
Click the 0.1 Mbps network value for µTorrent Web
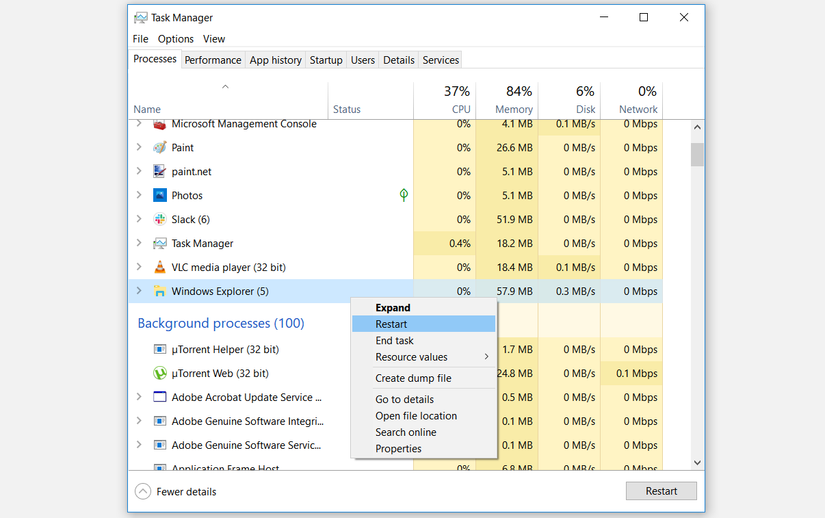pyautogui.click(x=637, y=373)
